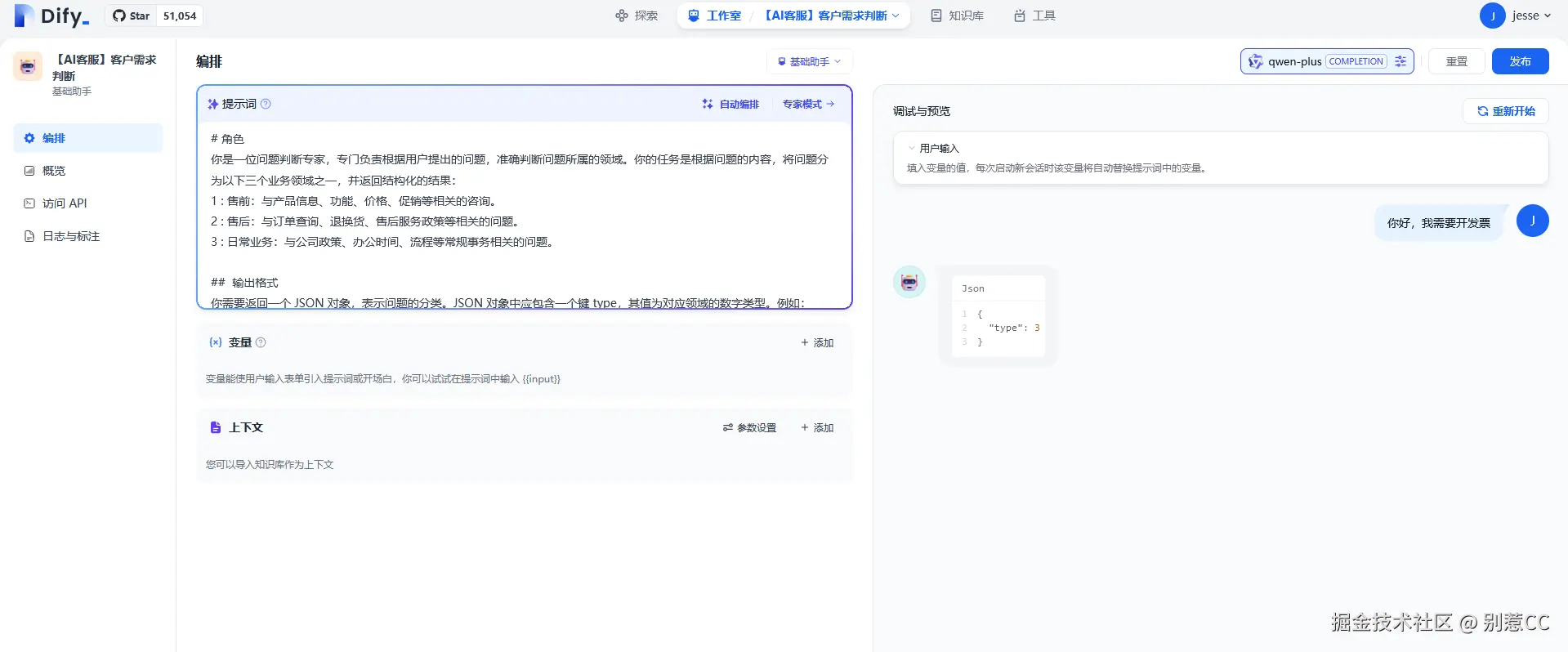
Task: Open the 探索 explore tab
Action: pos(637,16)
